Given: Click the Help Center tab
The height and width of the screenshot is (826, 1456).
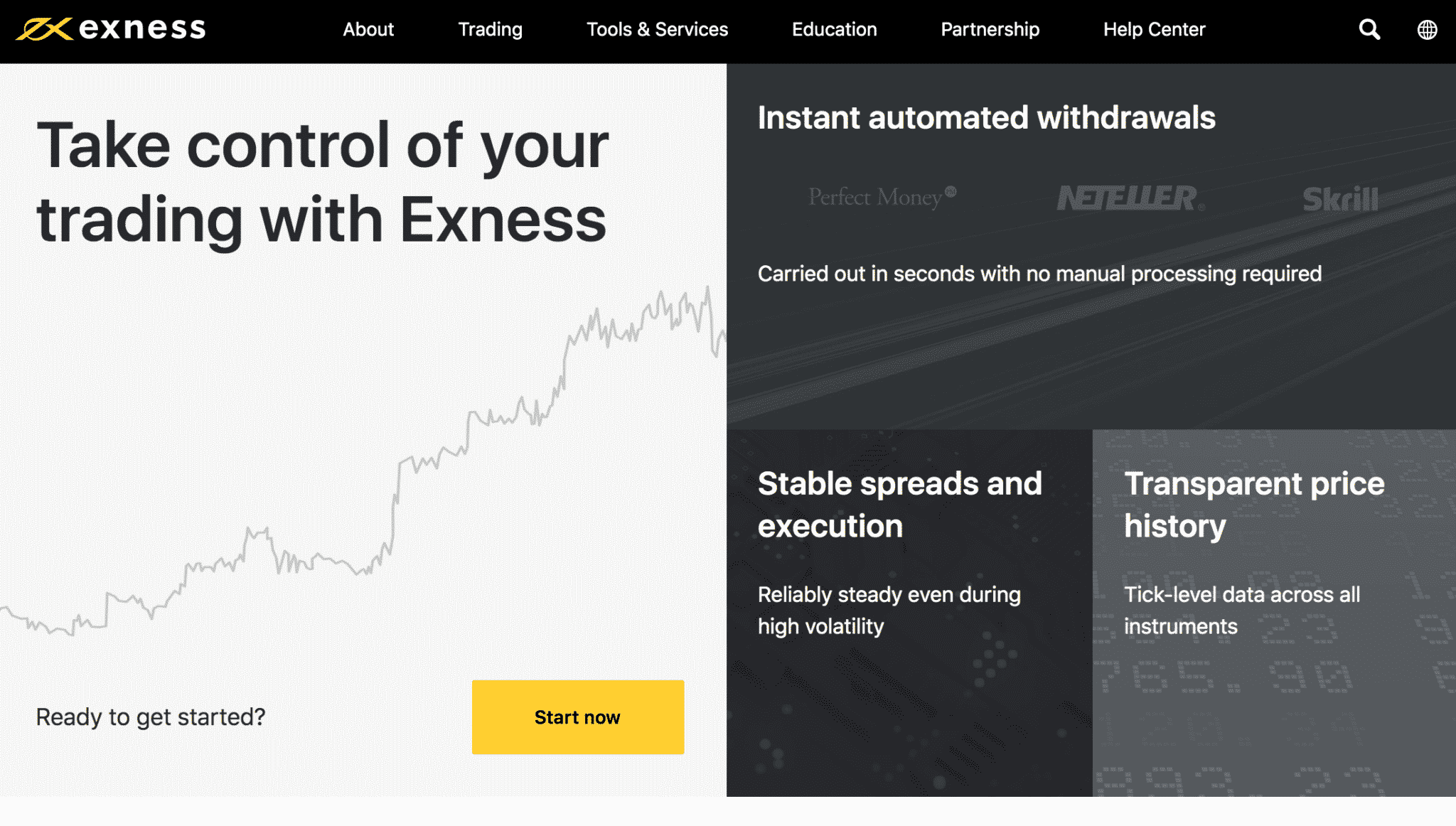Looking at the screenshot, I should [1155, 29].
